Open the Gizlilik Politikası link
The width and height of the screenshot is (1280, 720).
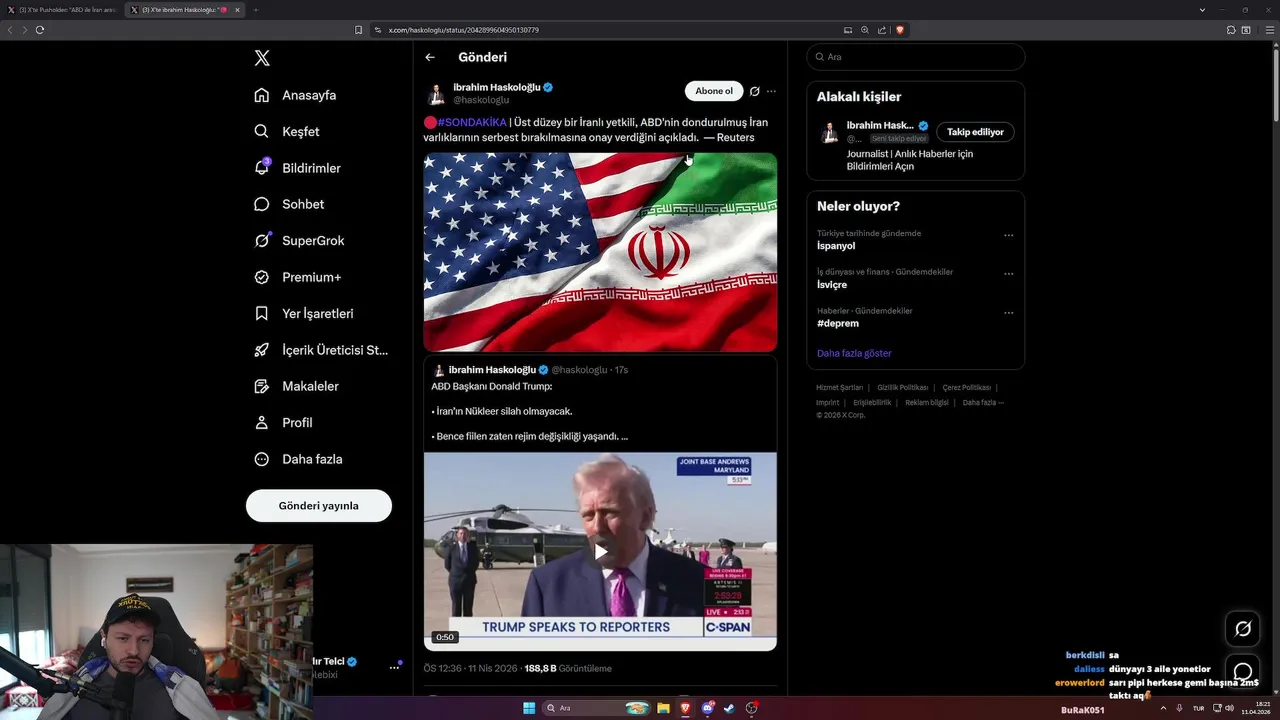903,387
